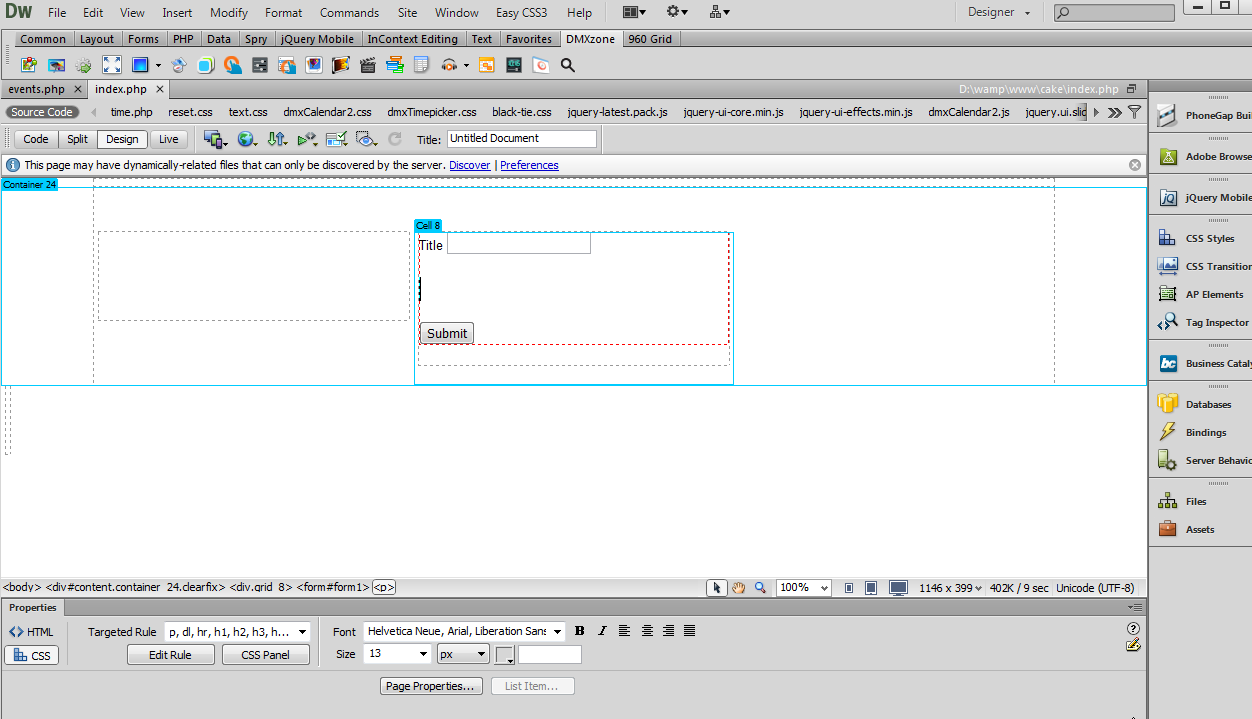
Task: Open PhoneGap Build panel icon
Action: point(1167,115)
